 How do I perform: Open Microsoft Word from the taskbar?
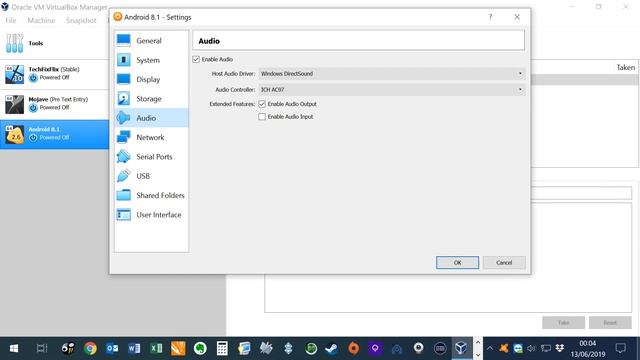(x=134, y=348)
